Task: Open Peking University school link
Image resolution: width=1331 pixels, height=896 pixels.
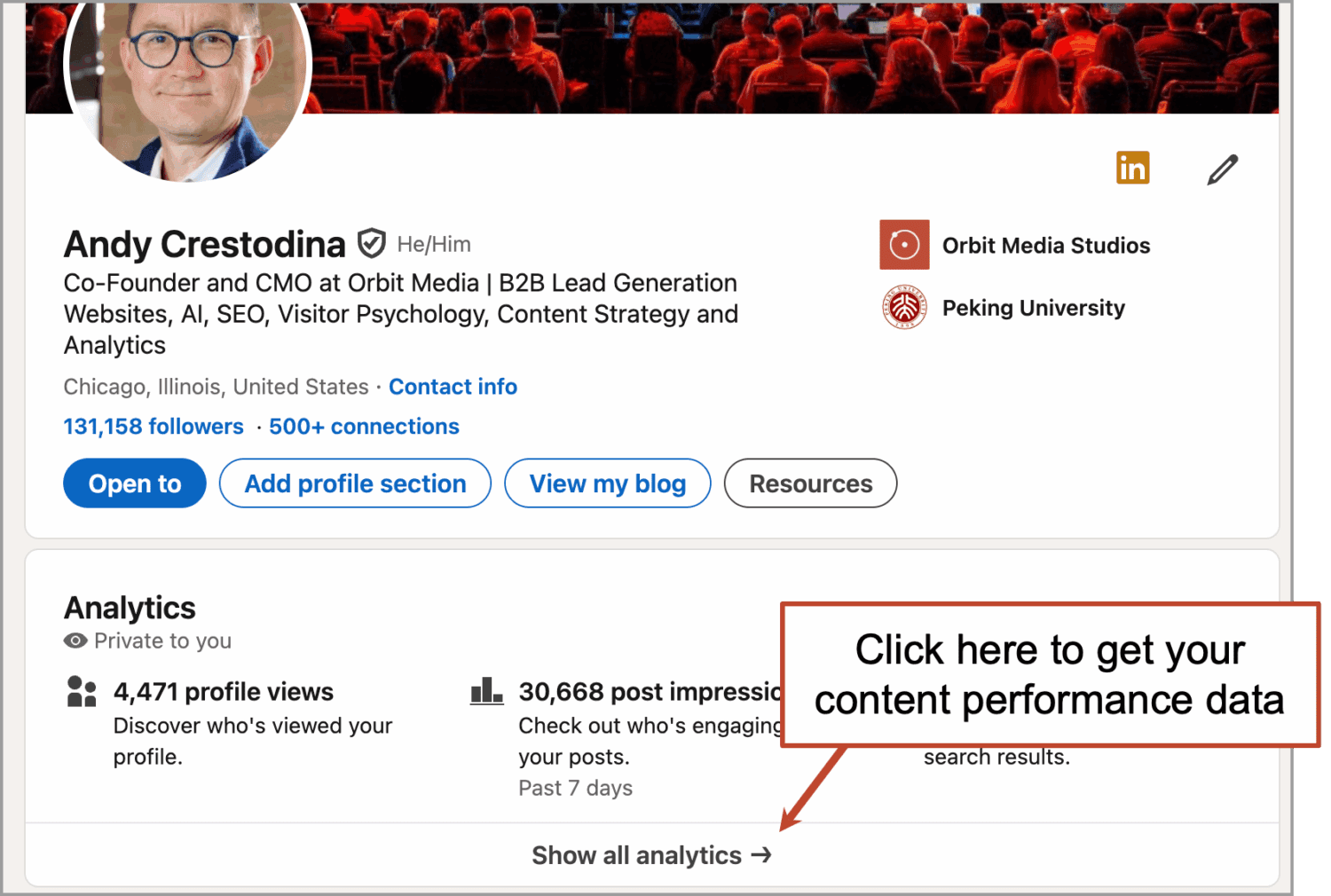Action: (1034, 308)
